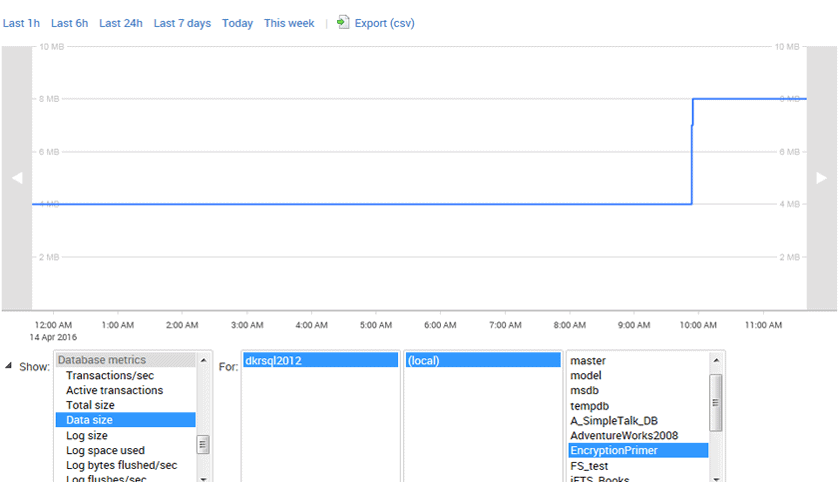Collapse the Show panel triangle

pos(9,366)
